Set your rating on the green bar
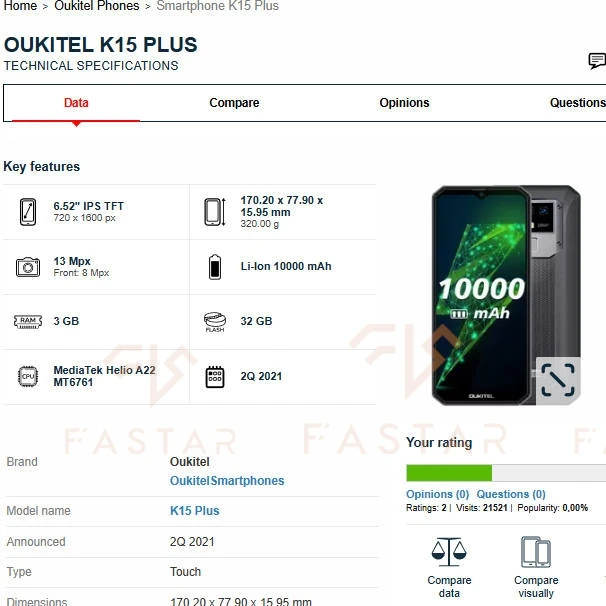Image resolution: width=606 pixels, height=606 pixels. [x=506, y=473]
